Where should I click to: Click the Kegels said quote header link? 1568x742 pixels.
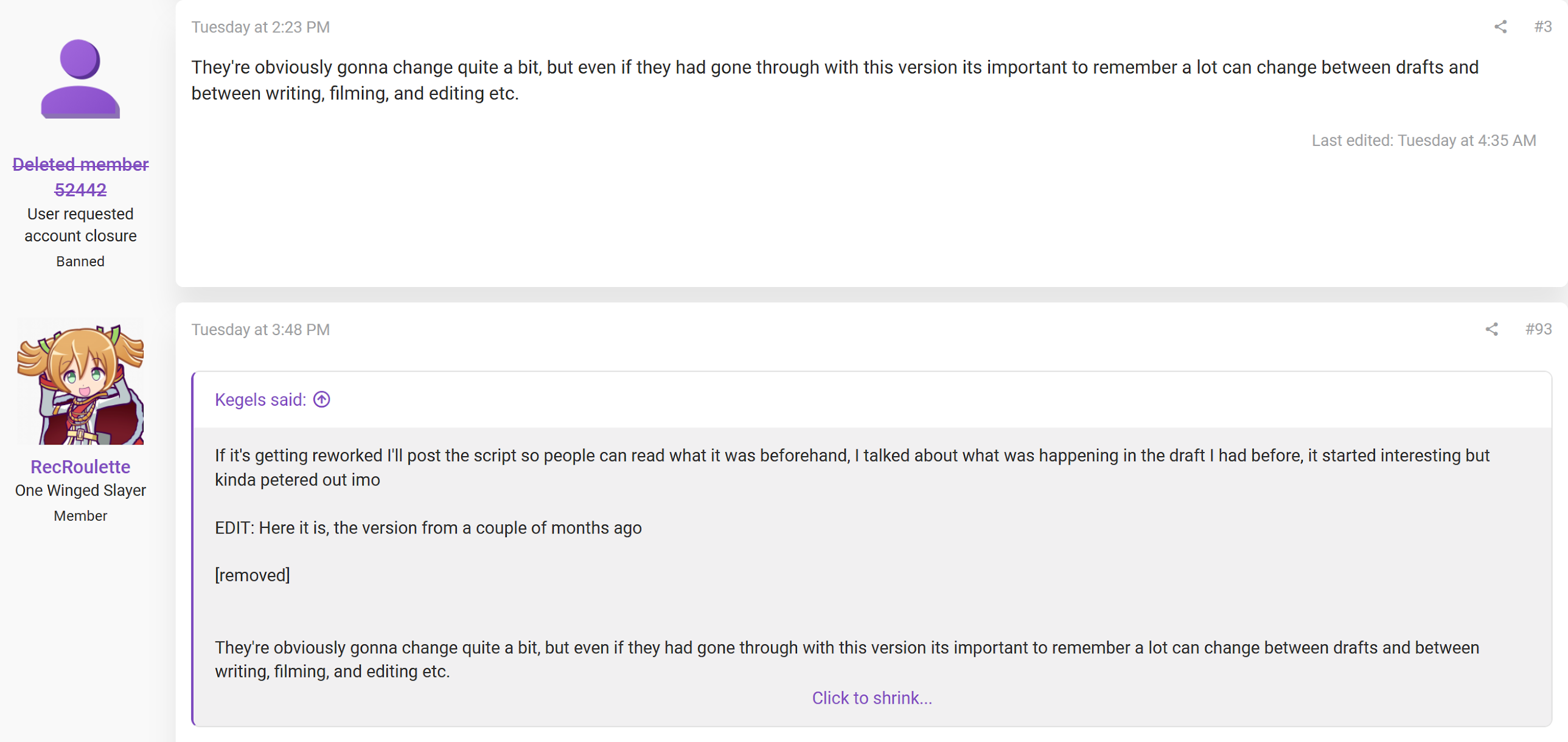tap(260, 400)
